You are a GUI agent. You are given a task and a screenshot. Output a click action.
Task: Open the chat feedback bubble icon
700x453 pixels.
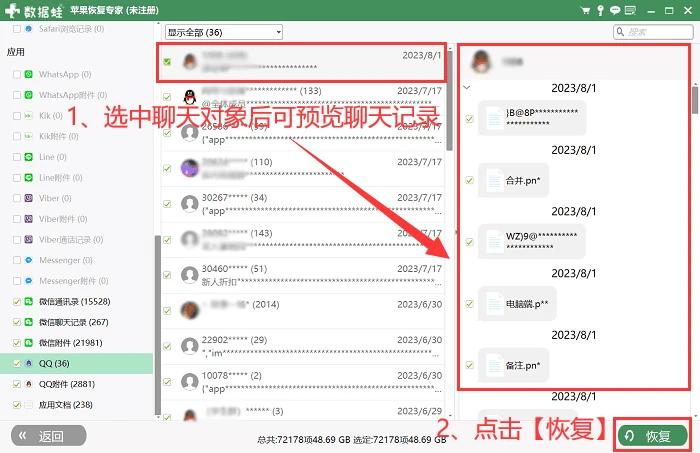point(615,10)
